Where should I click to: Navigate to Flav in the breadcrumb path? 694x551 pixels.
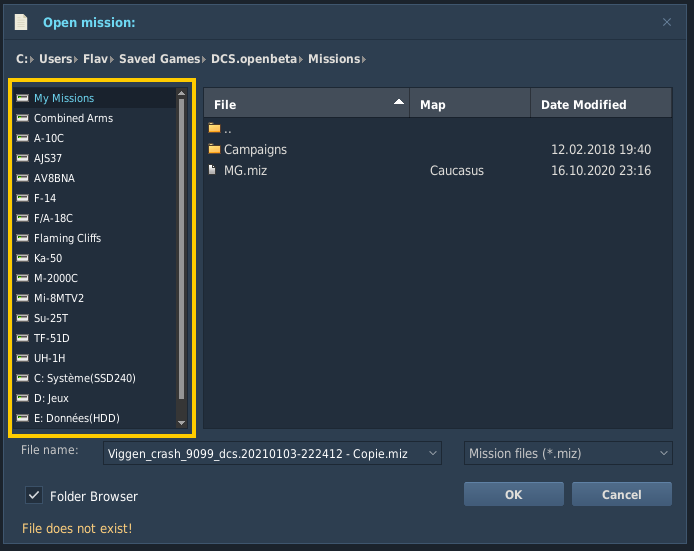click(95, 59)
